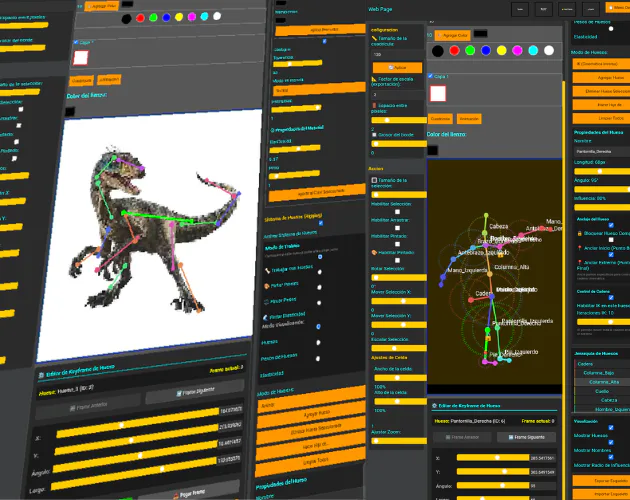Click the Ajustar Zoom slider

[x=399, y=441]
